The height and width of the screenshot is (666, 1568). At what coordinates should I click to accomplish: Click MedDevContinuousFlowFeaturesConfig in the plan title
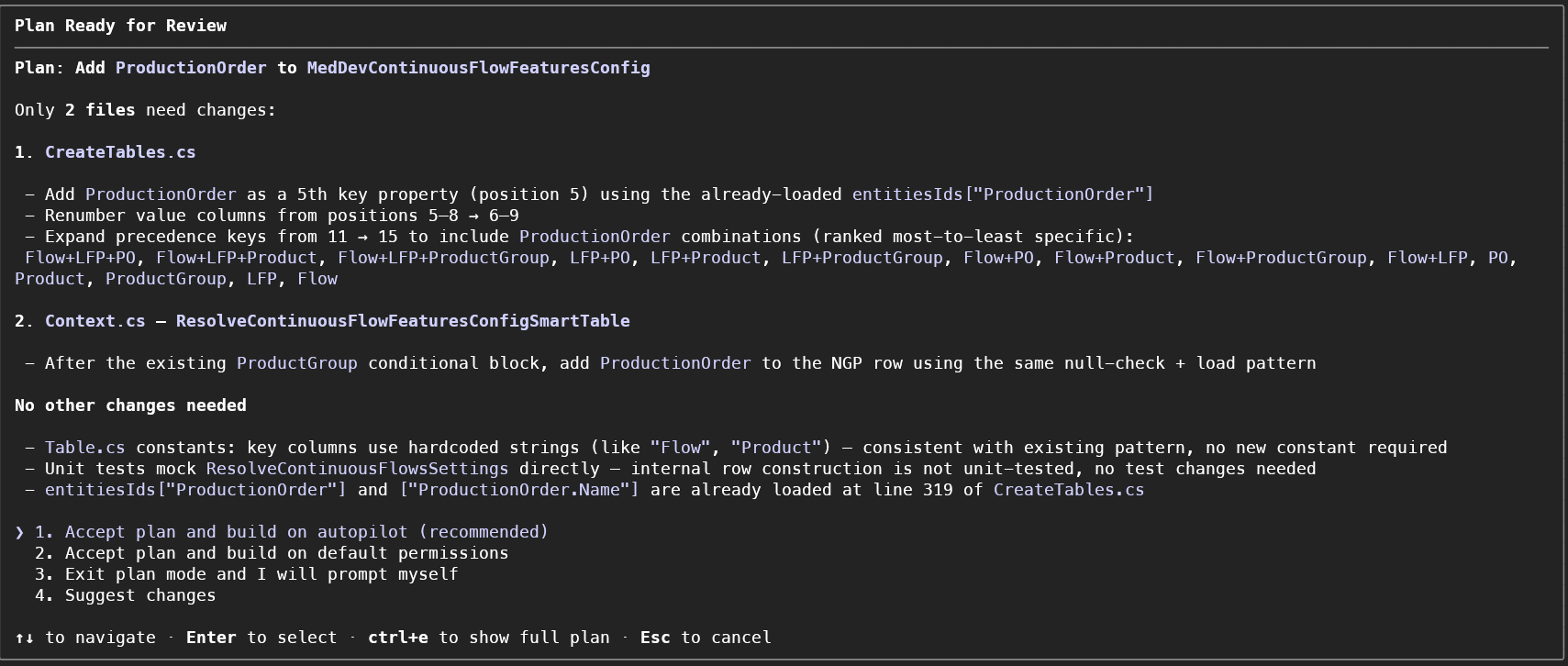pos(478,68)
